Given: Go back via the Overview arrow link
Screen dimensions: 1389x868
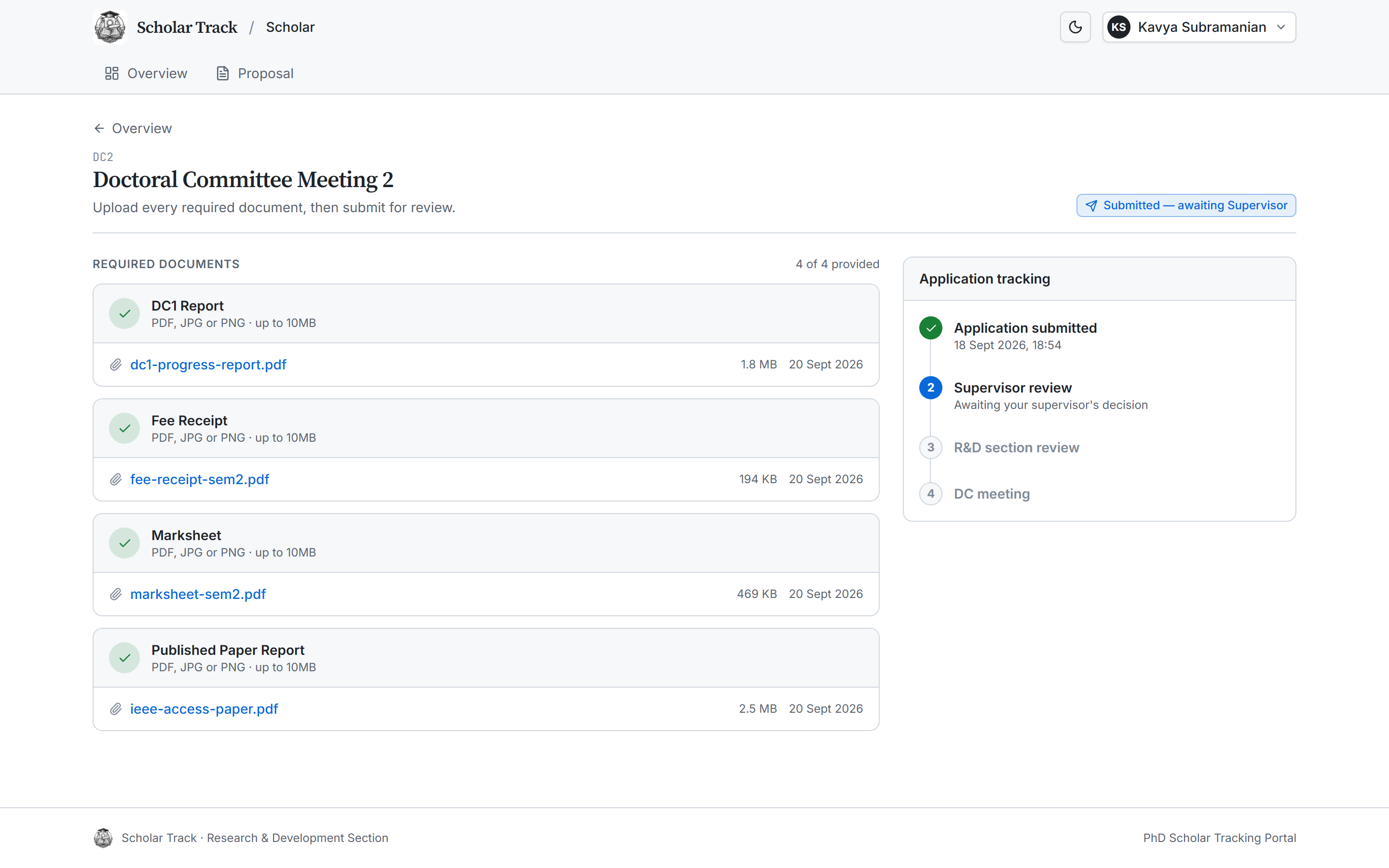Looking at the screenshot, I should [x=133, y=128].
